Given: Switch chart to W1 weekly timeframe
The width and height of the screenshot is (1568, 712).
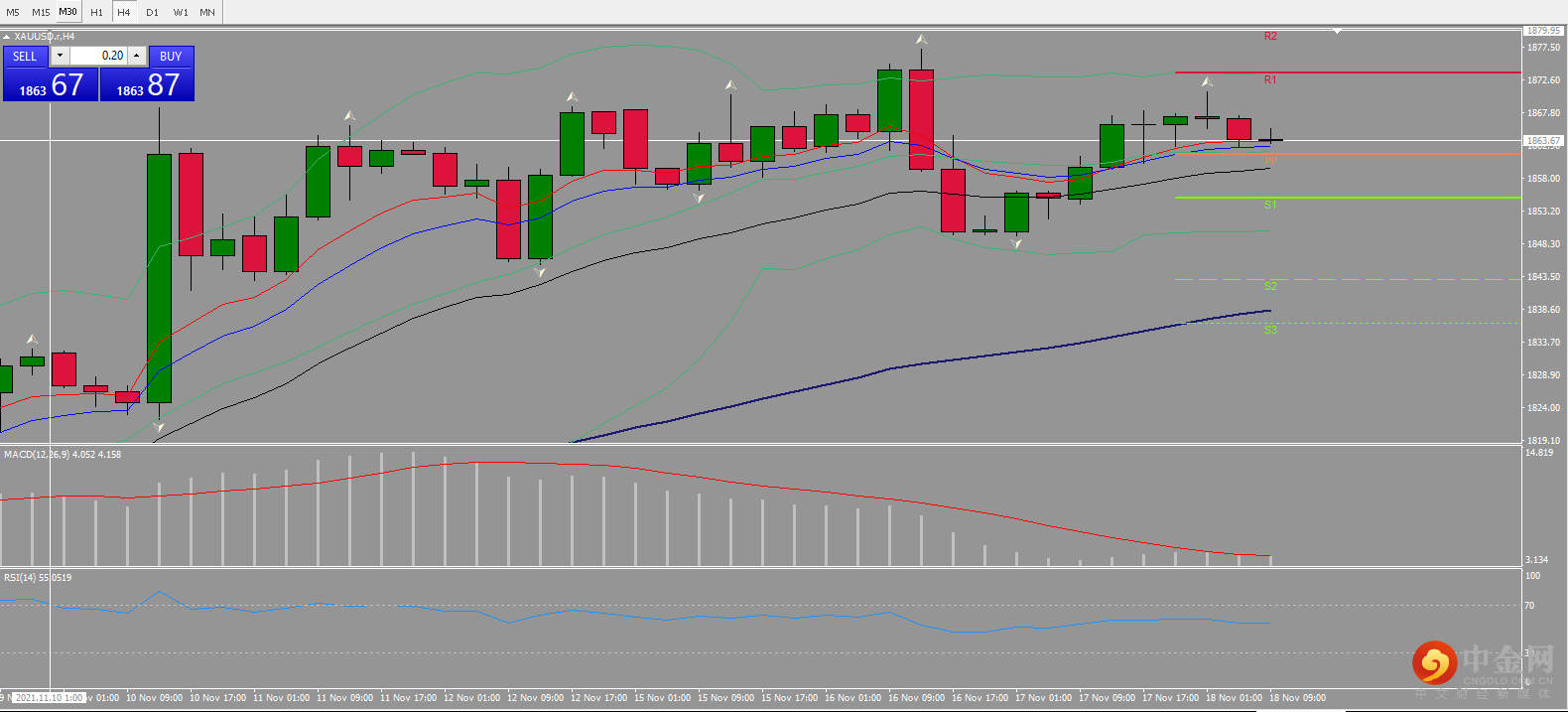Looking at the screenshot, I should click(181, 12).
